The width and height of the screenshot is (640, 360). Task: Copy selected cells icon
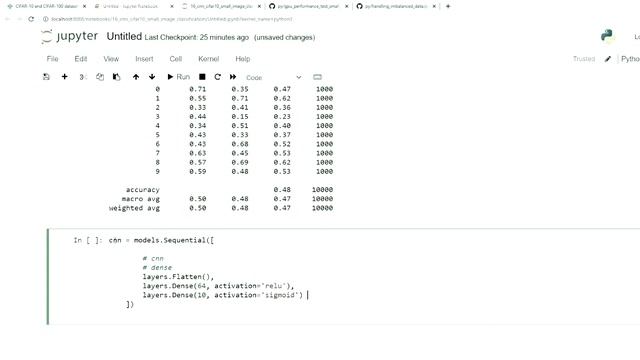(x=100, y=77)
